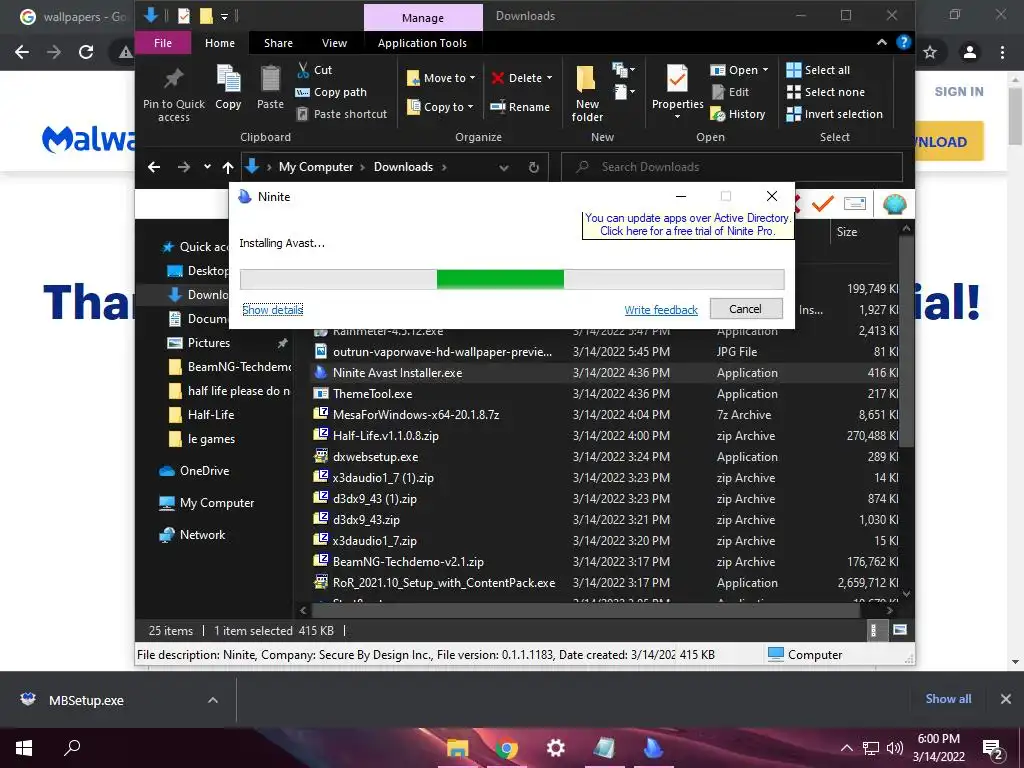Image resolution: width=1024 pixels, height=768 pixels.
Task: Collapse the Explorer ribbon
Action: pos(882,42)
